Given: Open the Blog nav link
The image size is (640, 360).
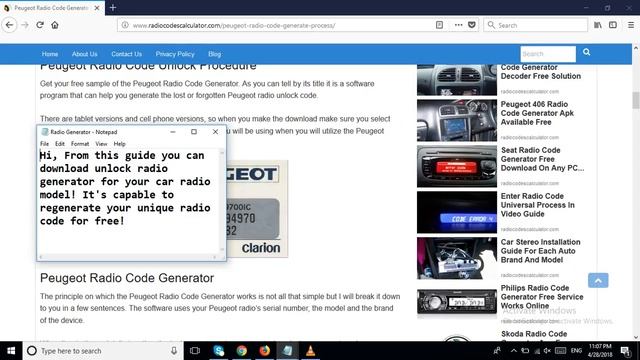Looking at the screenshot, I should pos(214,54).
